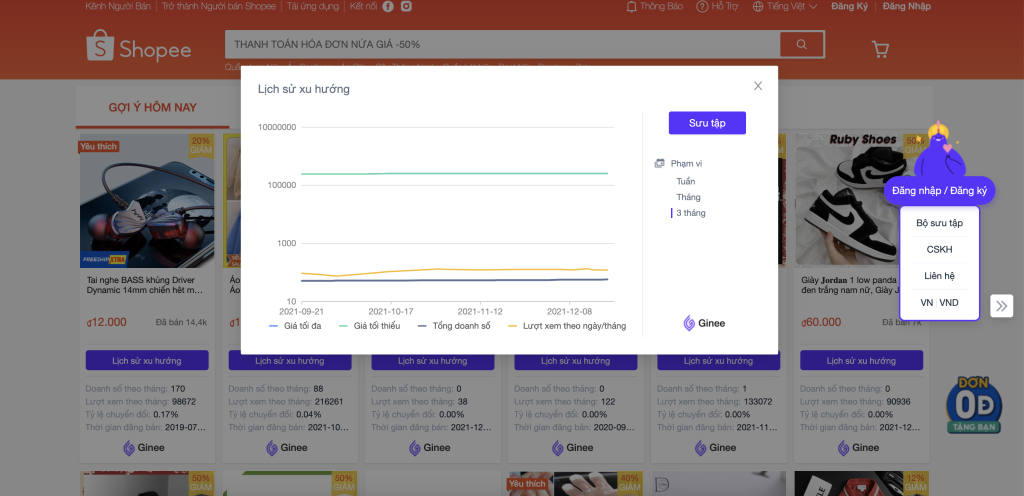Click Đăng nhập / Đăng ký Ginee bubble
This screenshot has width=1024, height=496.
(x=938, y=191)
